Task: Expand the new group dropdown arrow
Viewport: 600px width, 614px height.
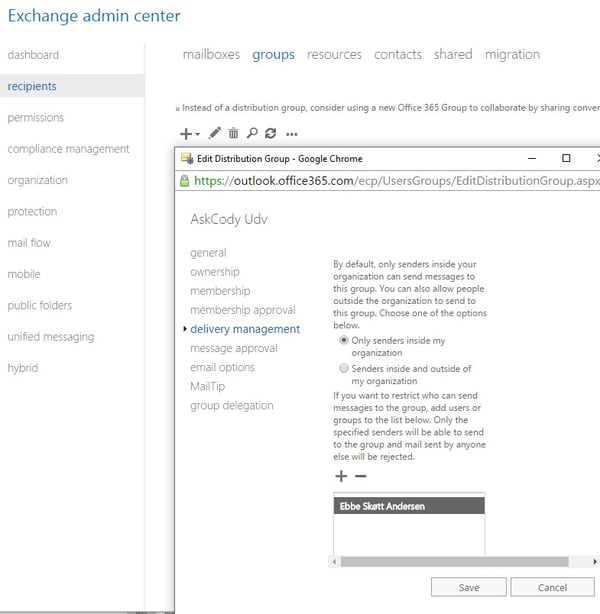Action: click(x=198, y=134)
